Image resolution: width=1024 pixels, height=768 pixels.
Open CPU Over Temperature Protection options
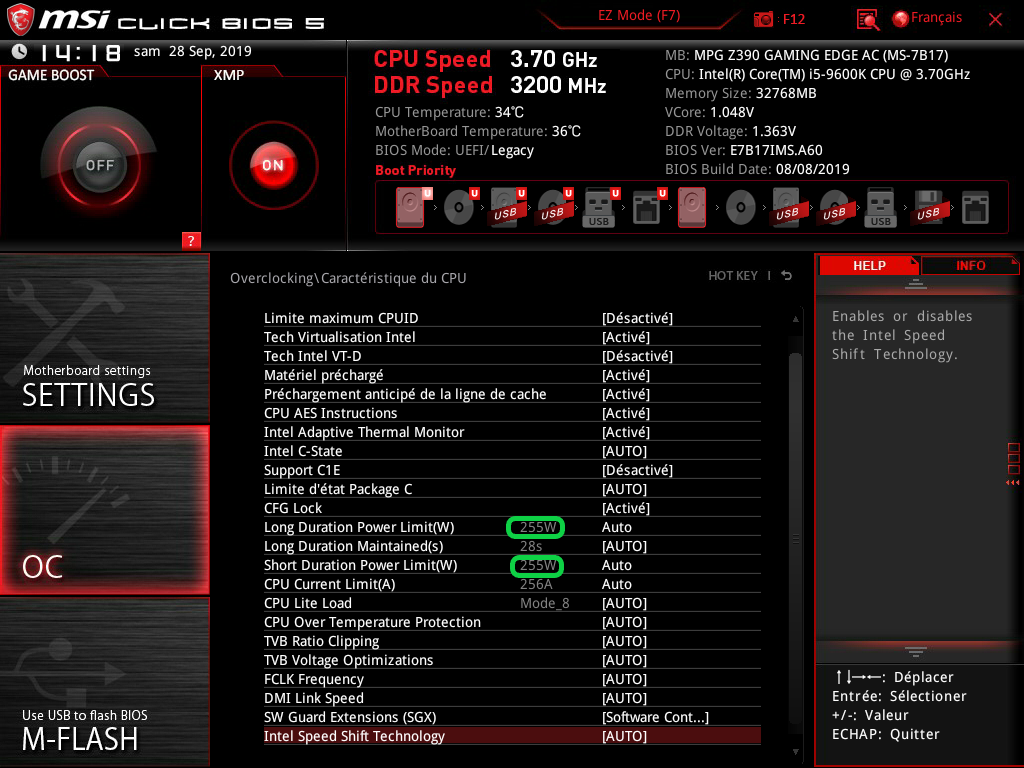click(624, 622)
